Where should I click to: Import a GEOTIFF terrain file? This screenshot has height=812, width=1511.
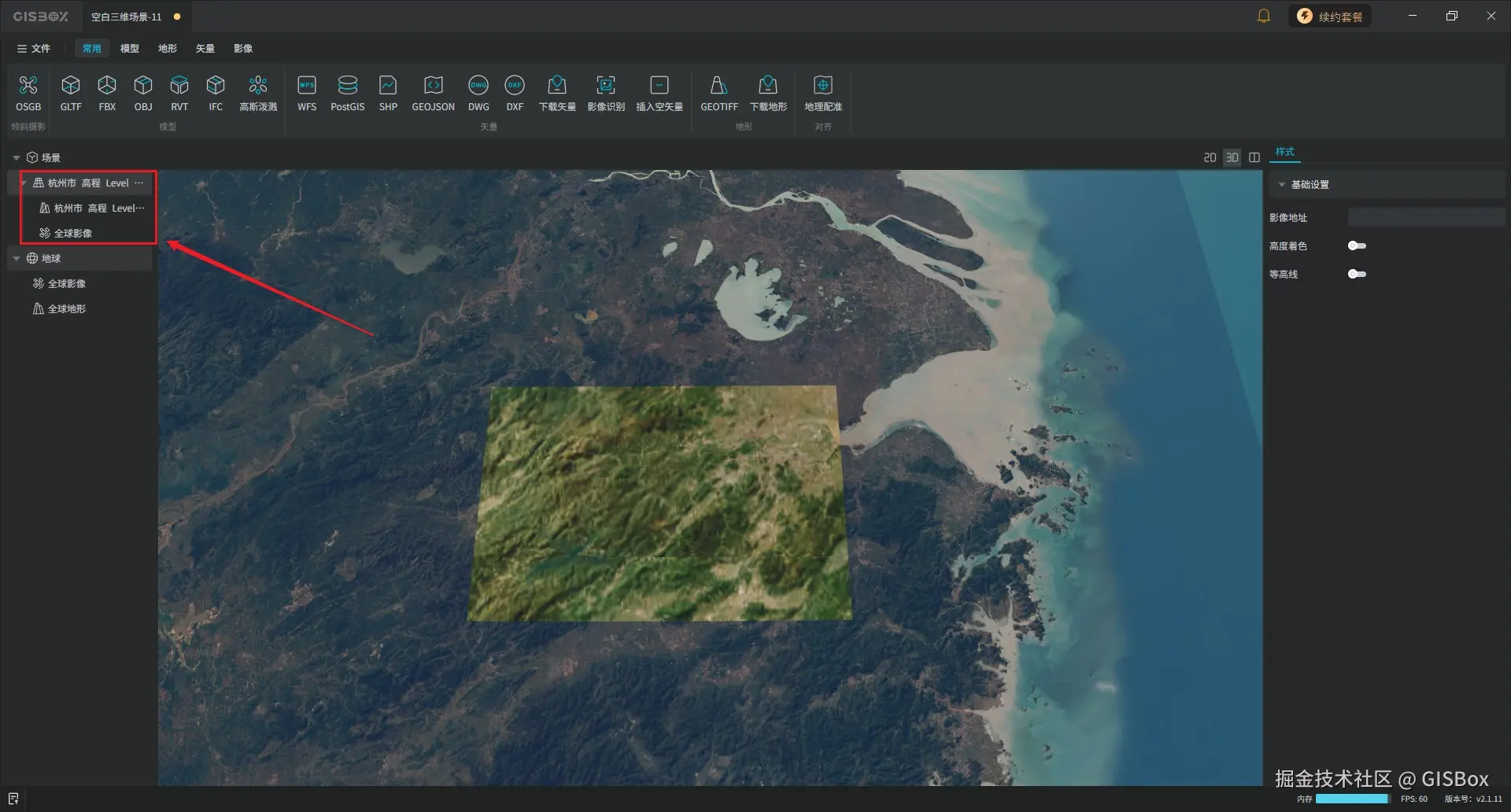(x=719, y=93)
